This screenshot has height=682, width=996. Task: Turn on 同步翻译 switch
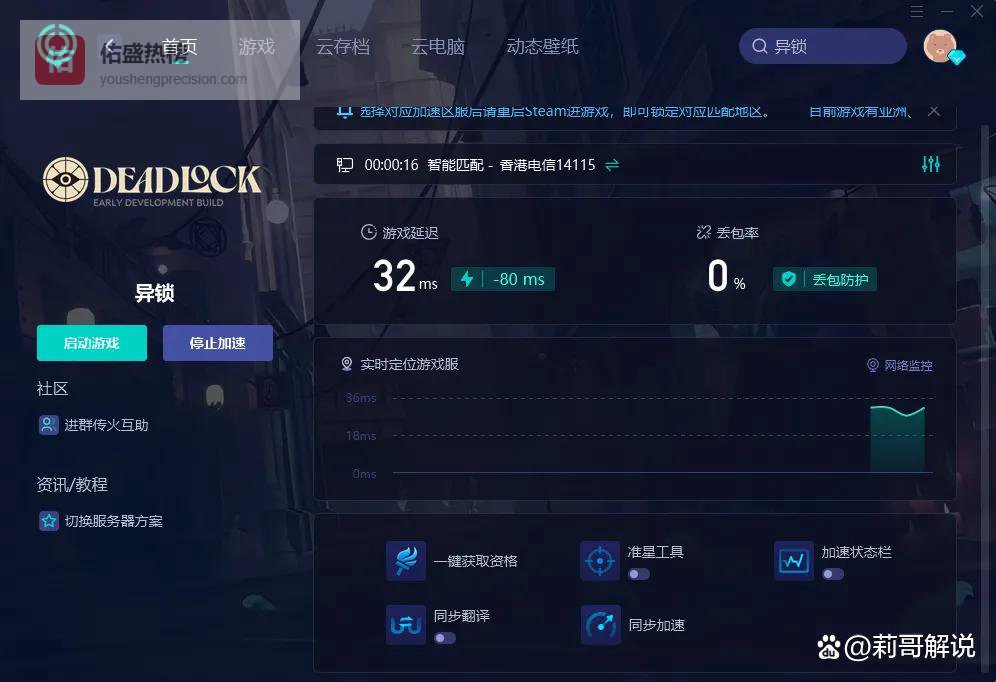[445, 638]
